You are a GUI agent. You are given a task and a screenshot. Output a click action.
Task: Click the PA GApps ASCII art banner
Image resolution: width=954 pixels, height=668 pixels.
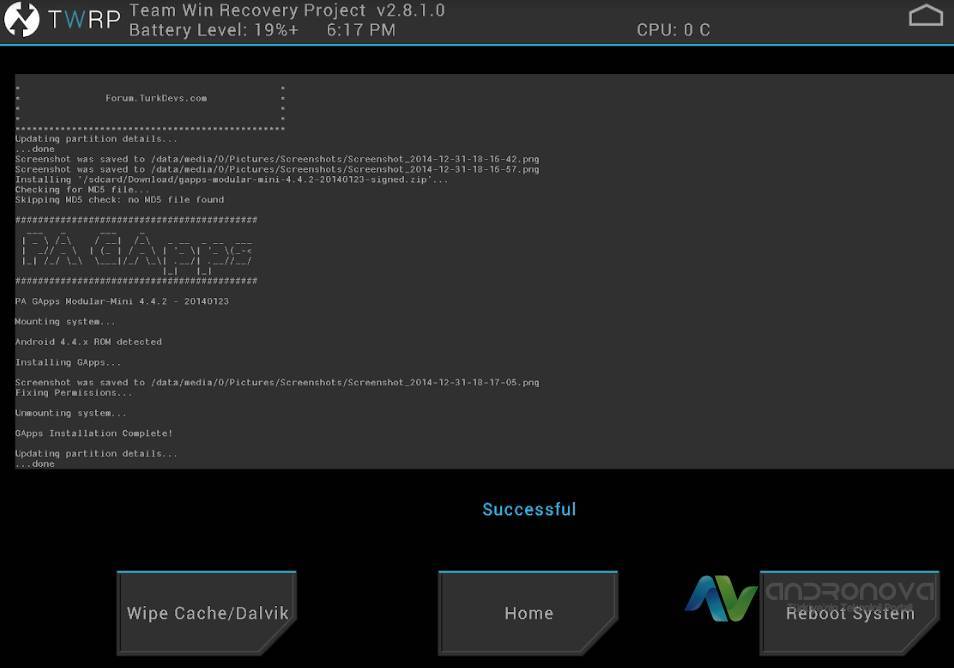136,252
